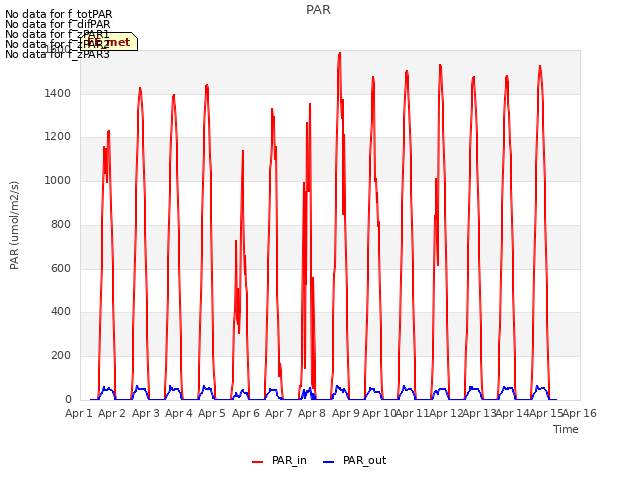Click 'No data for f_zPAR3' message
The image size is (640, 480).
click(x=57, y=54)
